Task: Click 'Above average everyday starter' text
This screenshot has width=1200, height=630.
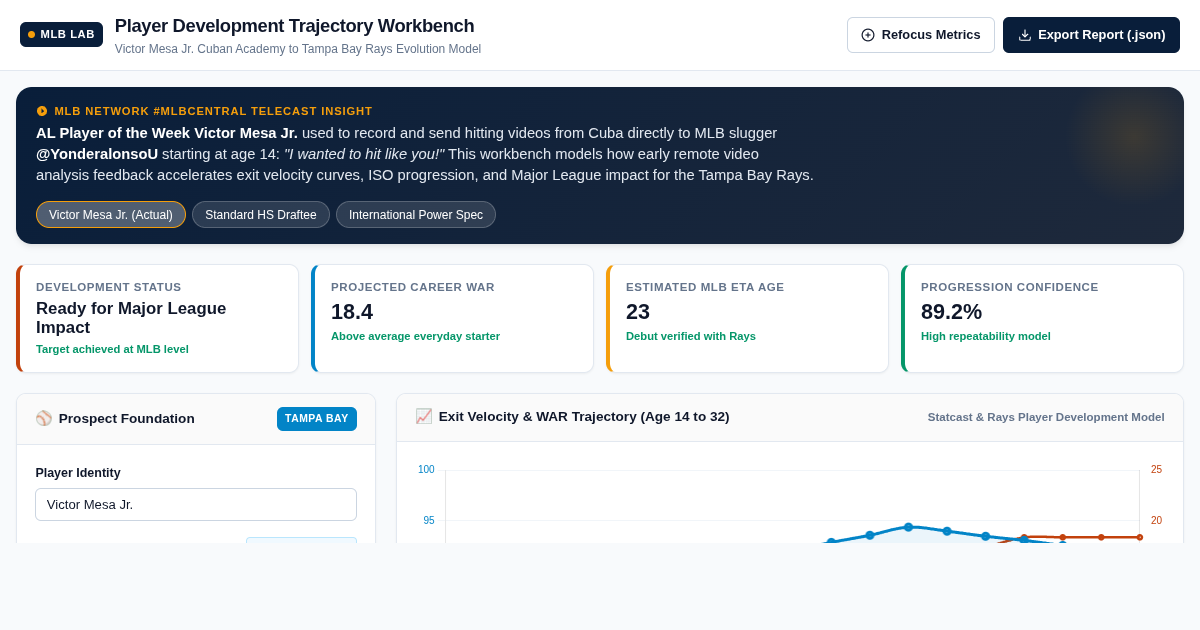Action: click(x=415, y=336)
